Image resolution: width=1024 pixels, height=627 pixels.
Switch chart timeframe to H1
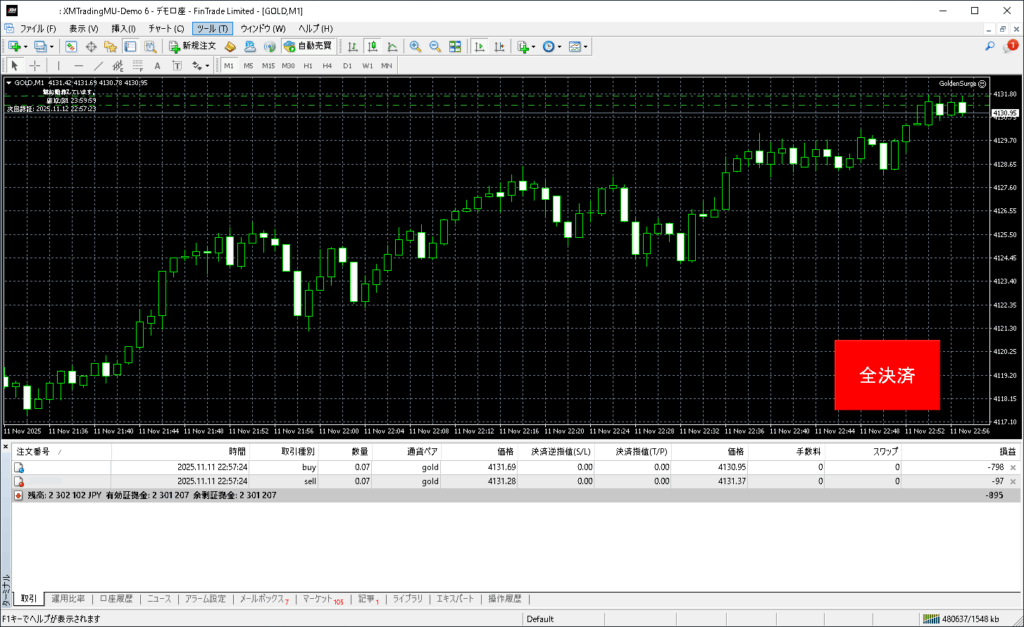[x=308, y=66]
